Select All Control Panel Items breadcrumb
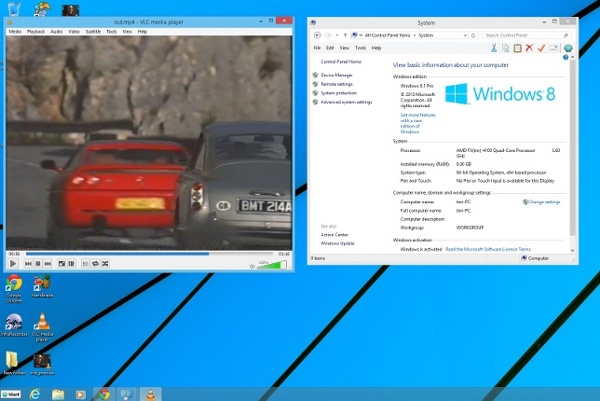 point(387,35)
